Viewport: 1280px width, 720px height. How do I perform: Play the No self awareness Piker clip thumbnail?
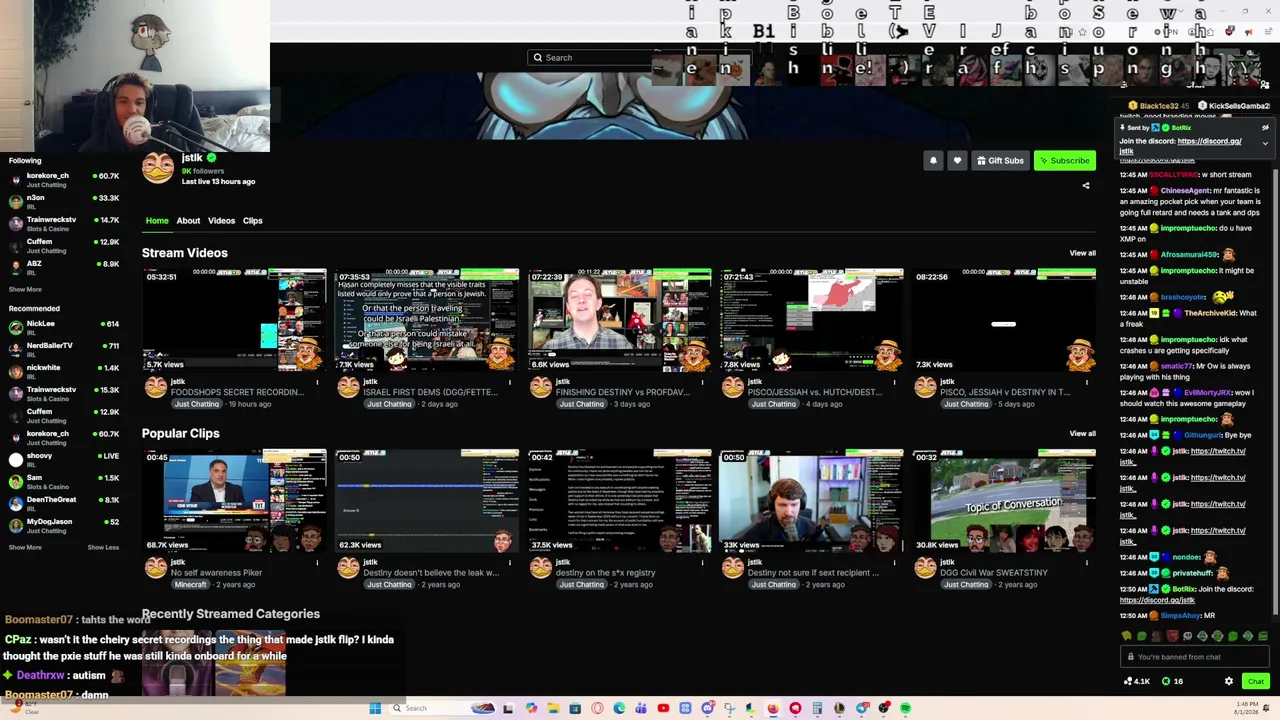(234, 500)
